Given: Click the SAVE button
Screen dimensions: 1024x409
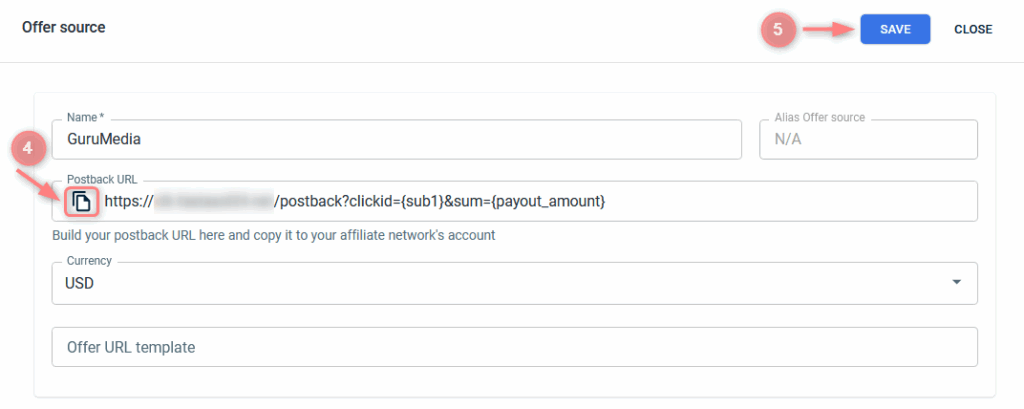Looking at the screenshot, I should (x=895, y=29).
